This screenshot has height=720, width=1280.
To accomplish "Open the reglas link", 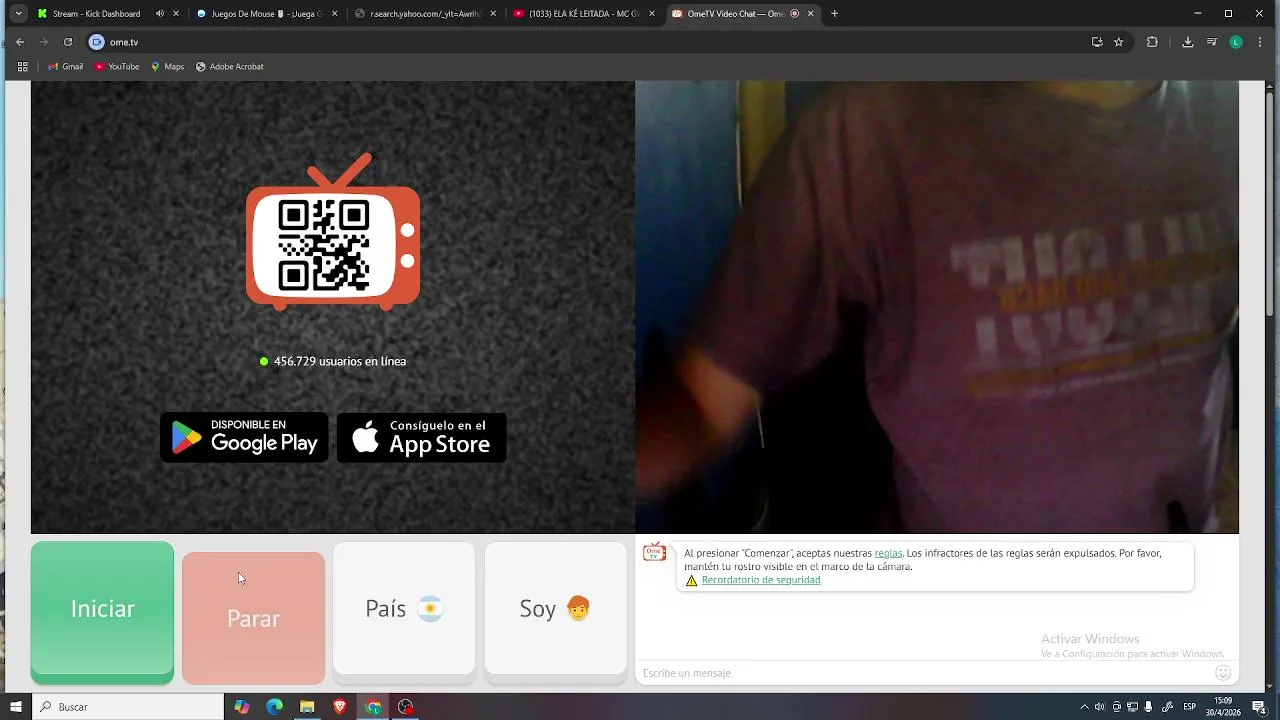I will tap(888, 553).
